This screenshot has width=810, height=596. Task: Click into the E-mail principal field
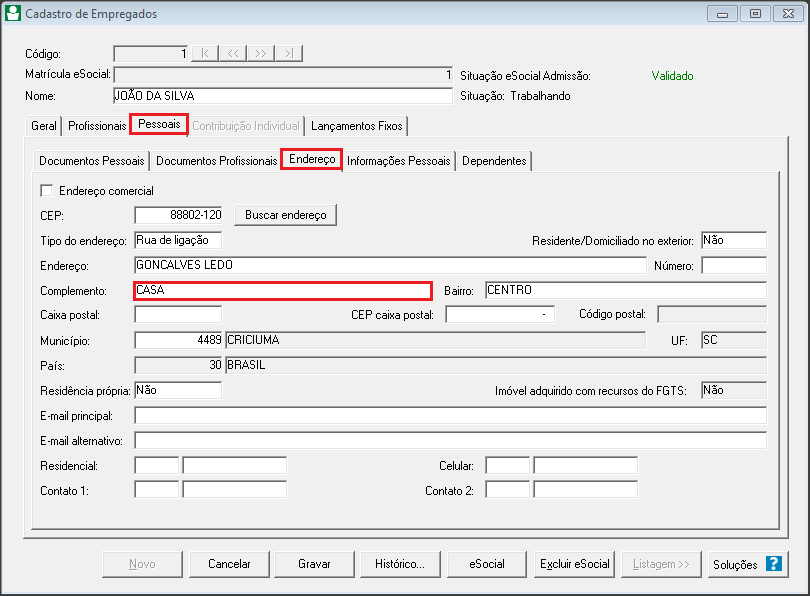pos(450,416)
